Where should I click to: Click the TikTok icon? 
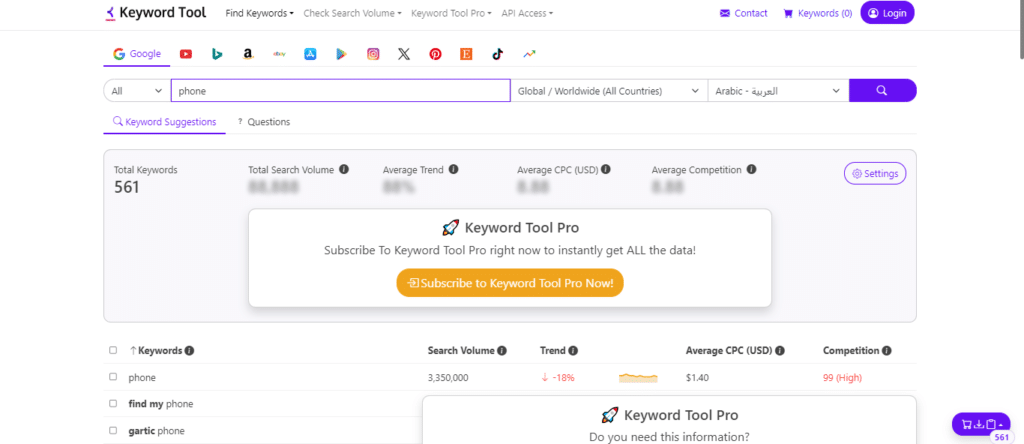coord(498,54)
